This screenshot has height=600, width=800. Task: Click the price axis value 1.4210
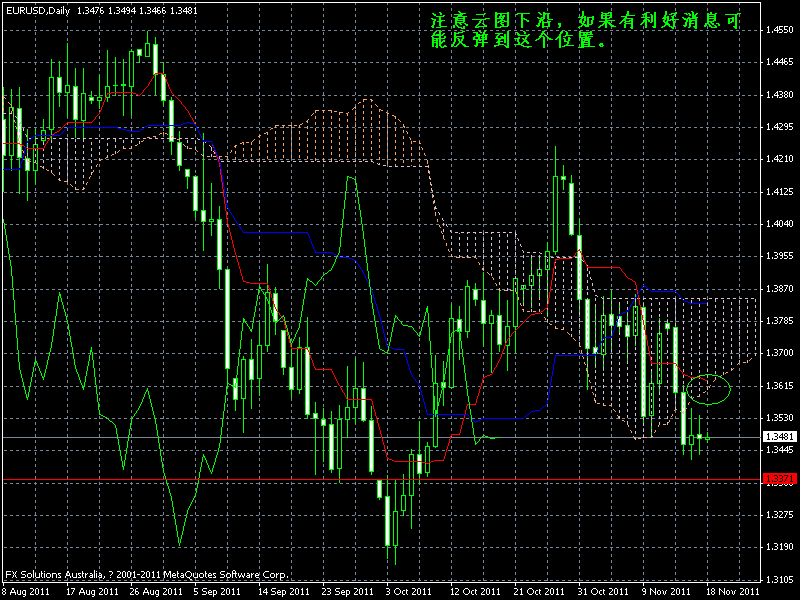(x=780, y=159)
